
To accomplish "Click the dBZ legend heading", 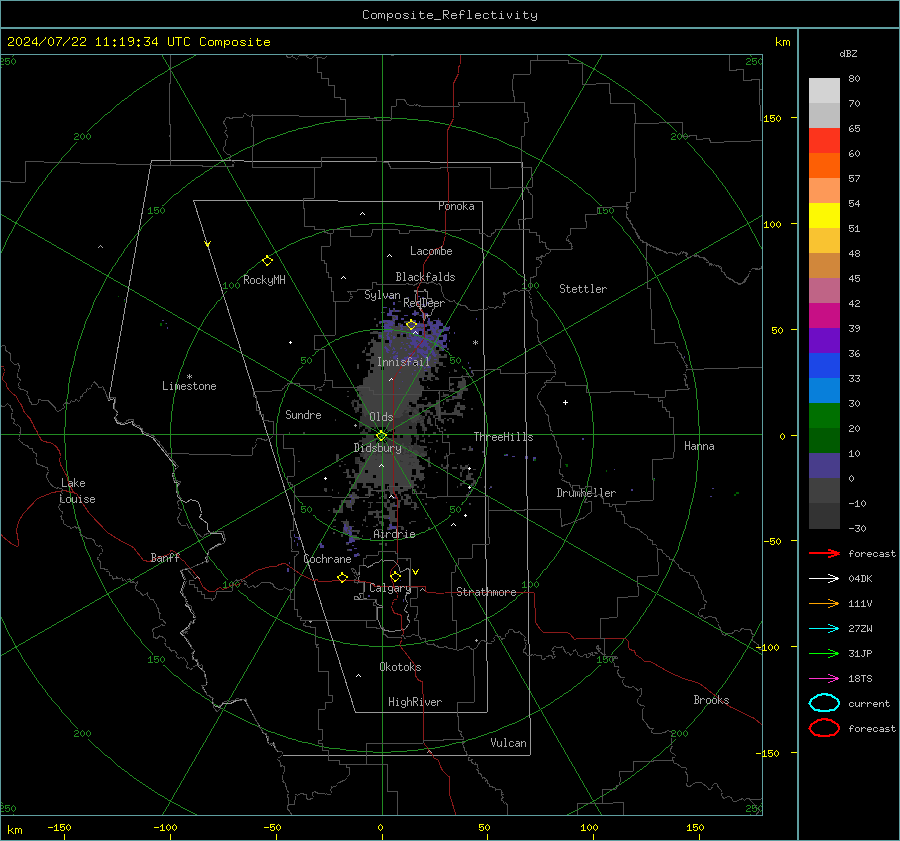I will [848, 53].
